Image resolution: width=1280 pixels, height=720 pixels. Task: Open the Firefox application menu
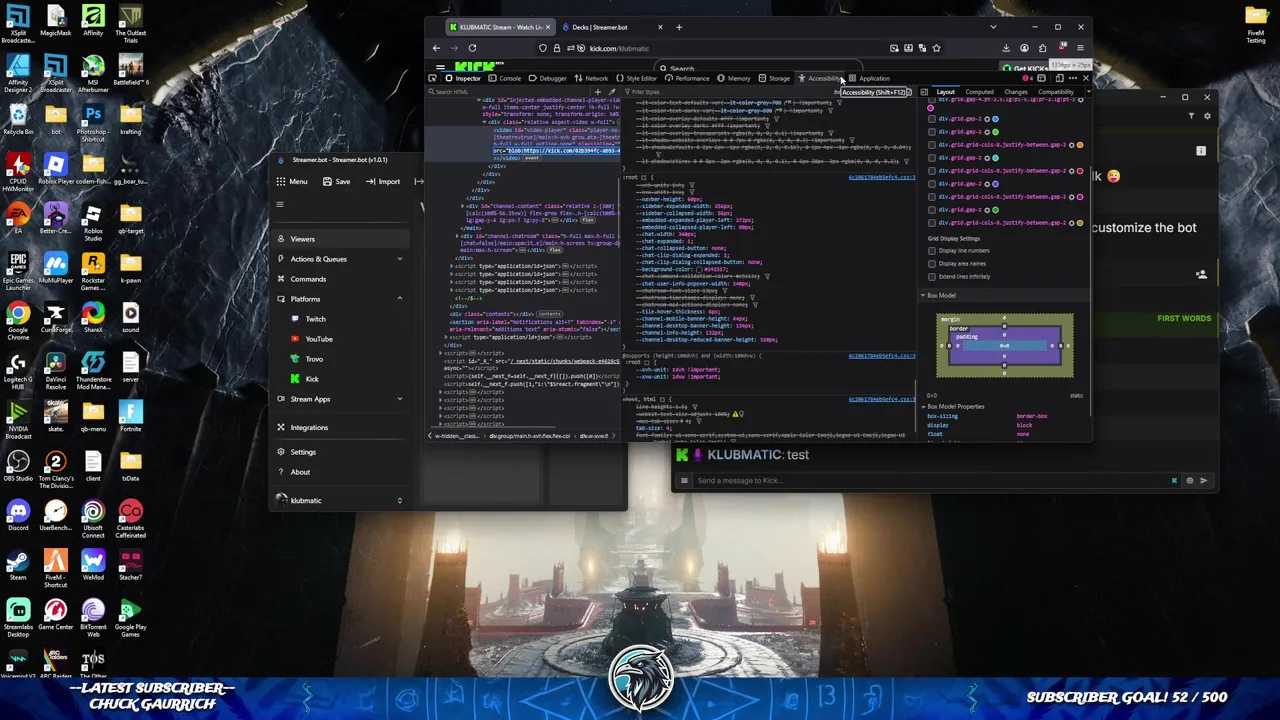tap(1080, 48)
